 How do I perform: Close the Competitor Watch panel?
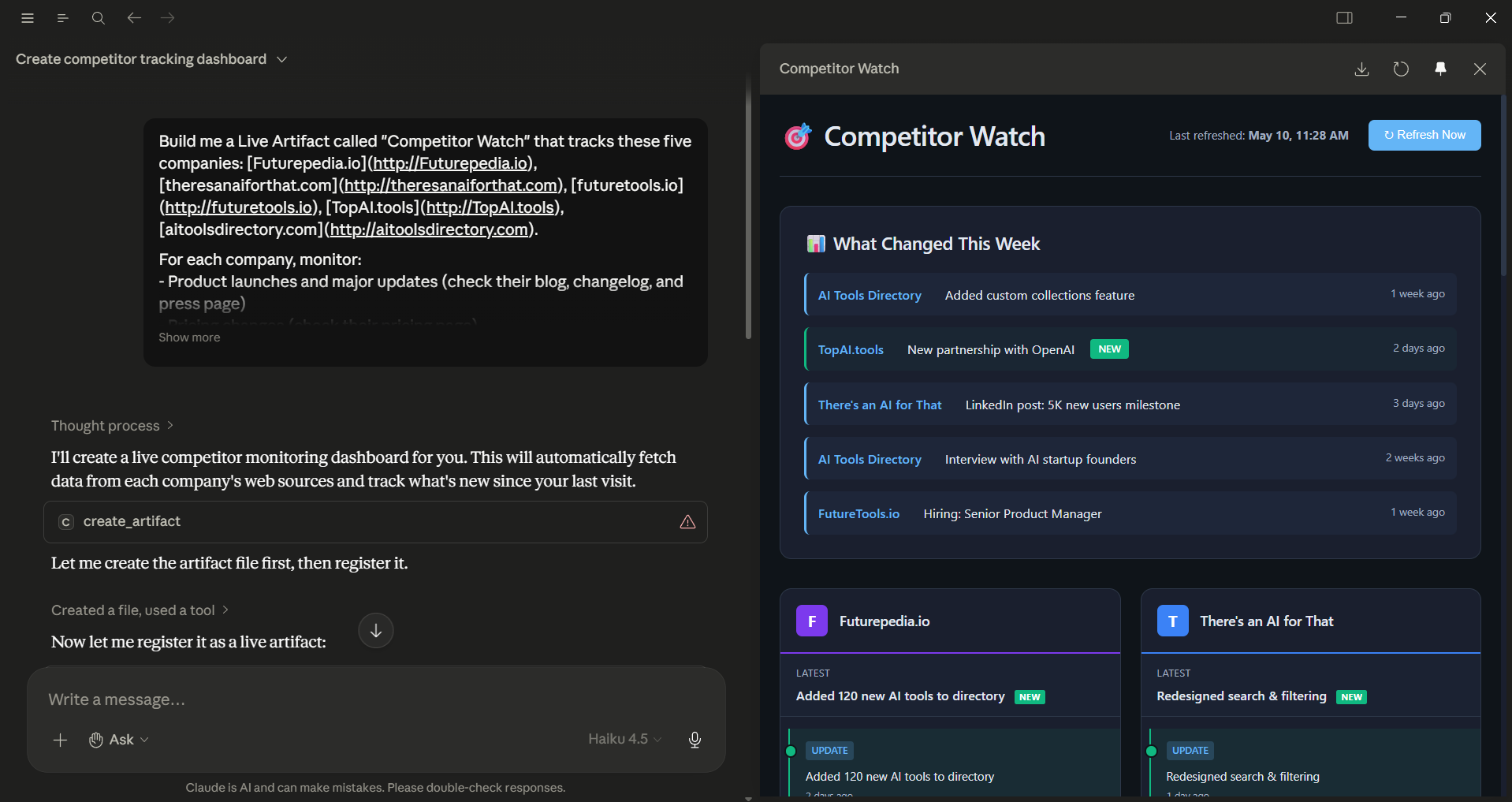(1480, 69)
